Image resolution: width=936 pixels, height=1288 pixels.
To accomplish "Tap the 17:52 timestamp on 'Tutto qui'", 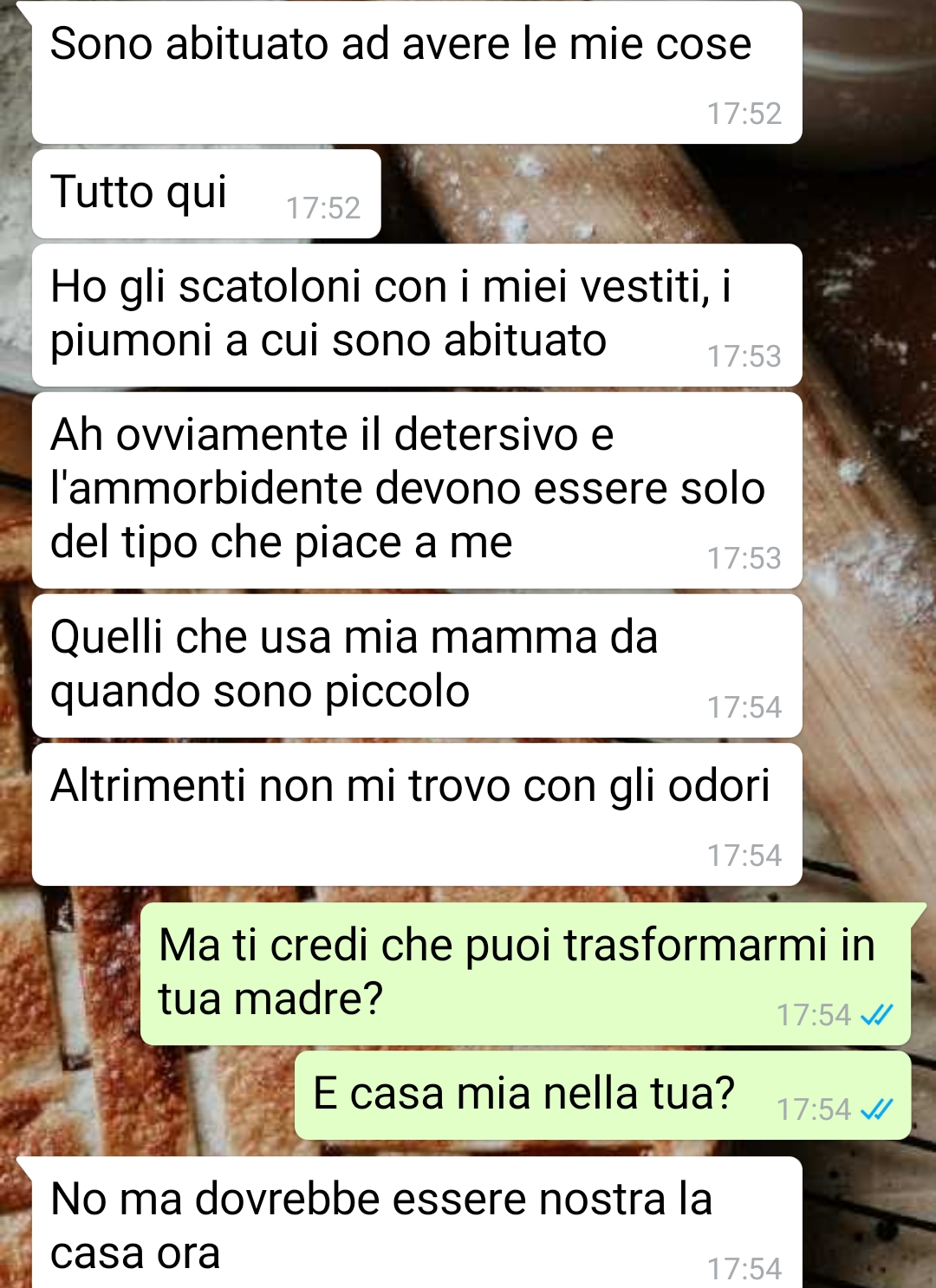I will [x=323, y=208].
